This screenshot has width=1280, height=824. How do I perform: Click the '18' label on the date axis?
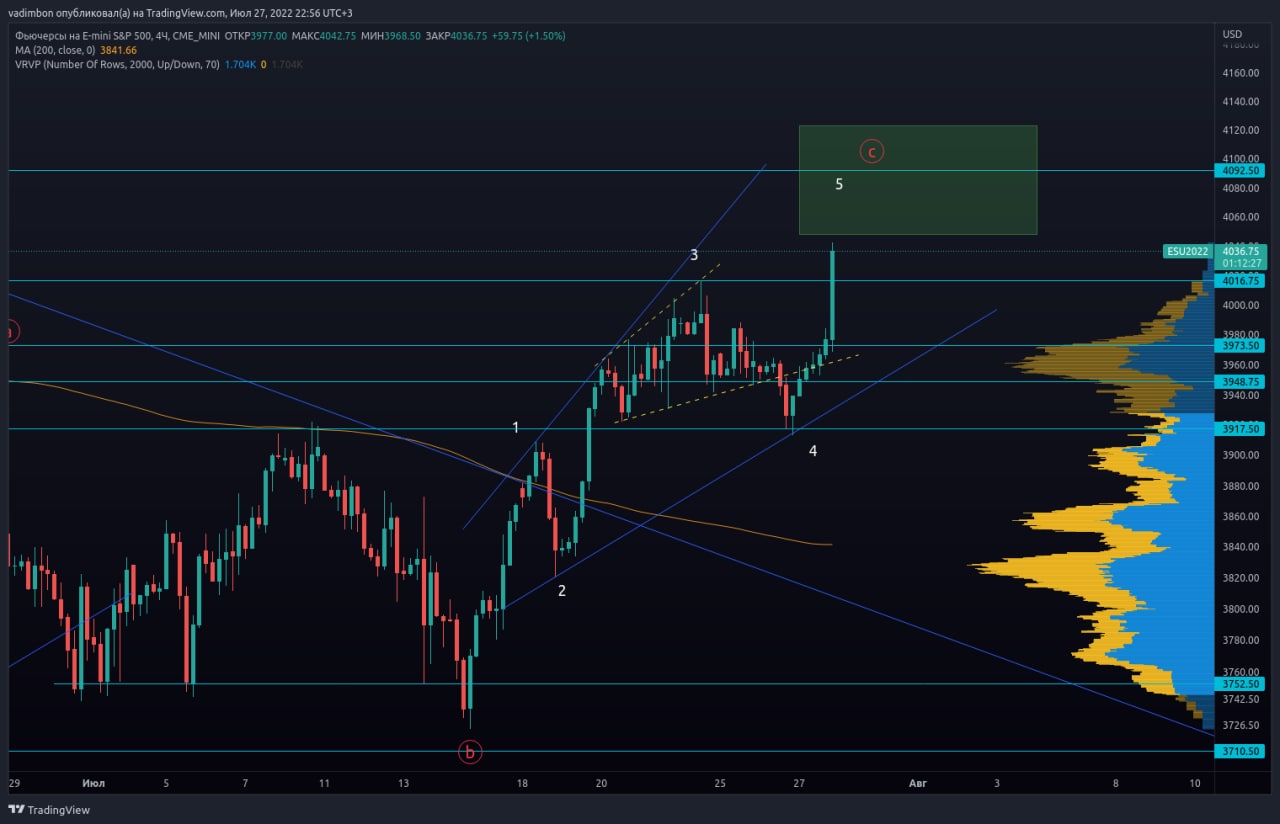522,783
